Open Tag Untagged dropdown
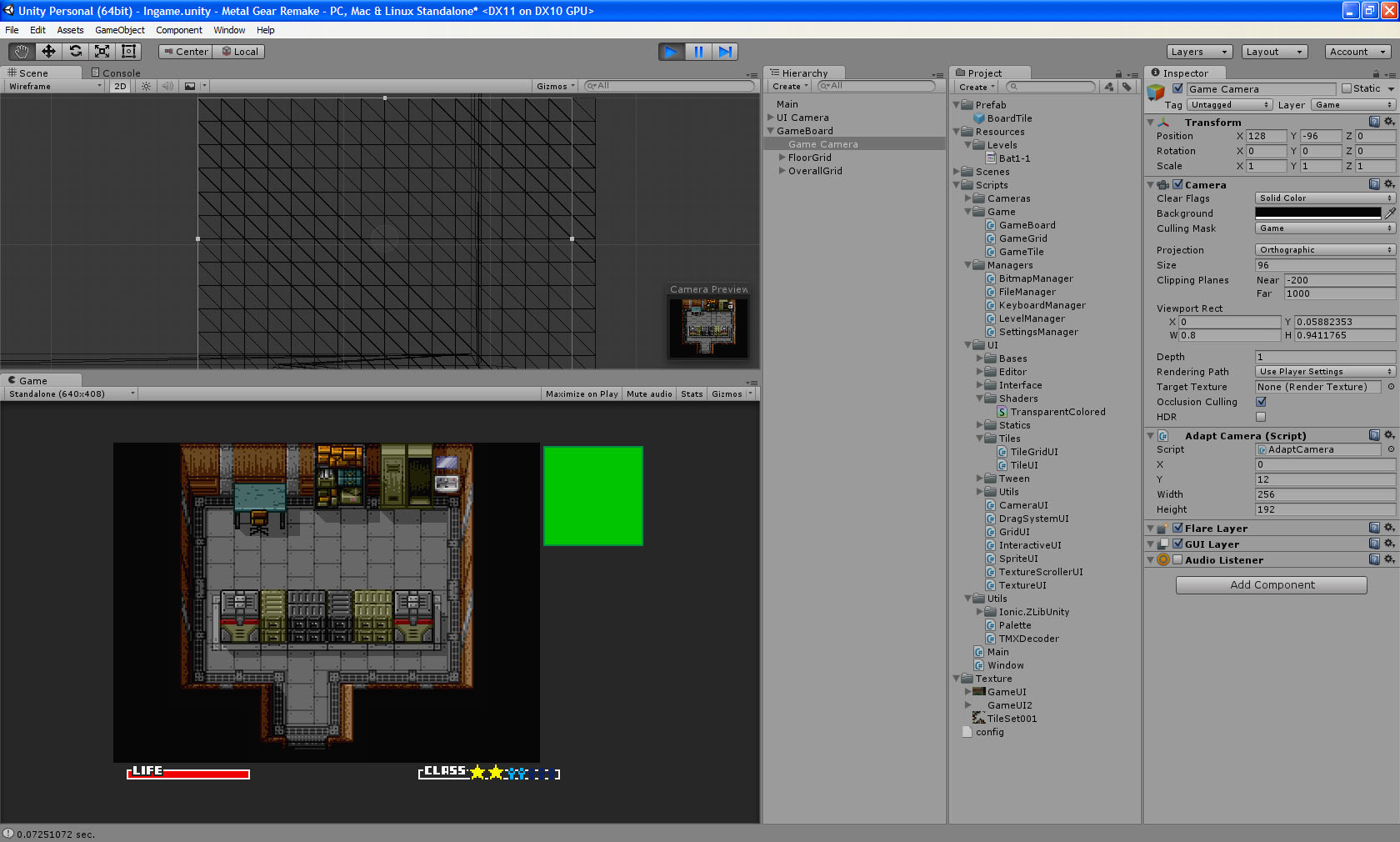Screen dimensions: 1400x842 point(1230,105)
